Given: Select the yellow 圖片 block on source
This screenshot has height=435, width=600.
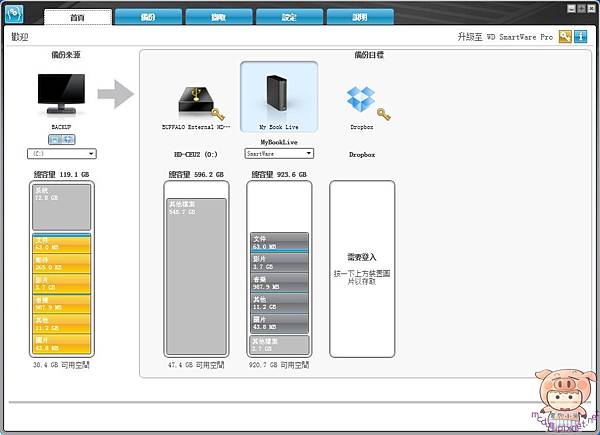Looking at the screenshot, I should 62,344.
